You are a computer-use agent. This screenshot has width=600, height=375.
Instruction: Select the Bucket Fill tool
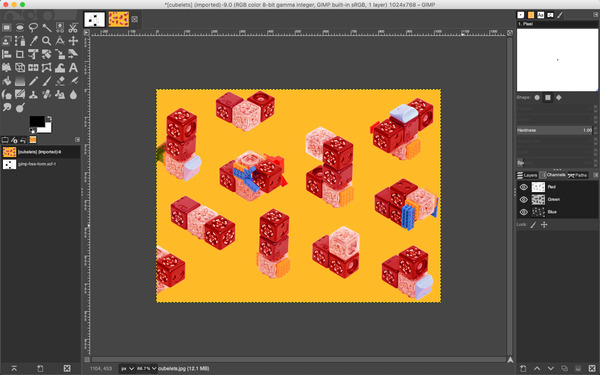point(7,81)
